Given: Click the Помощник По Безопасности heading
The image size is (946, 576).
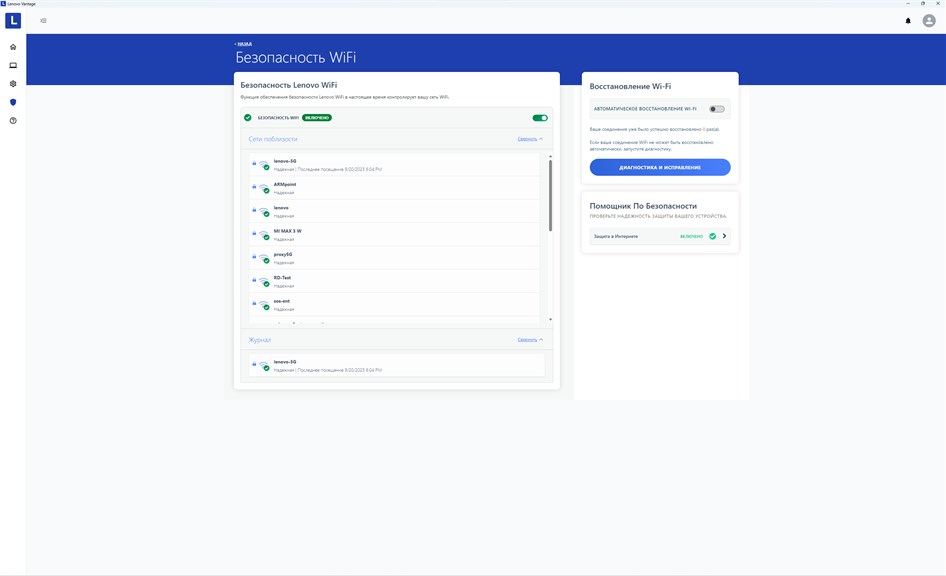Looking at the screenshot, I should 643,206.
